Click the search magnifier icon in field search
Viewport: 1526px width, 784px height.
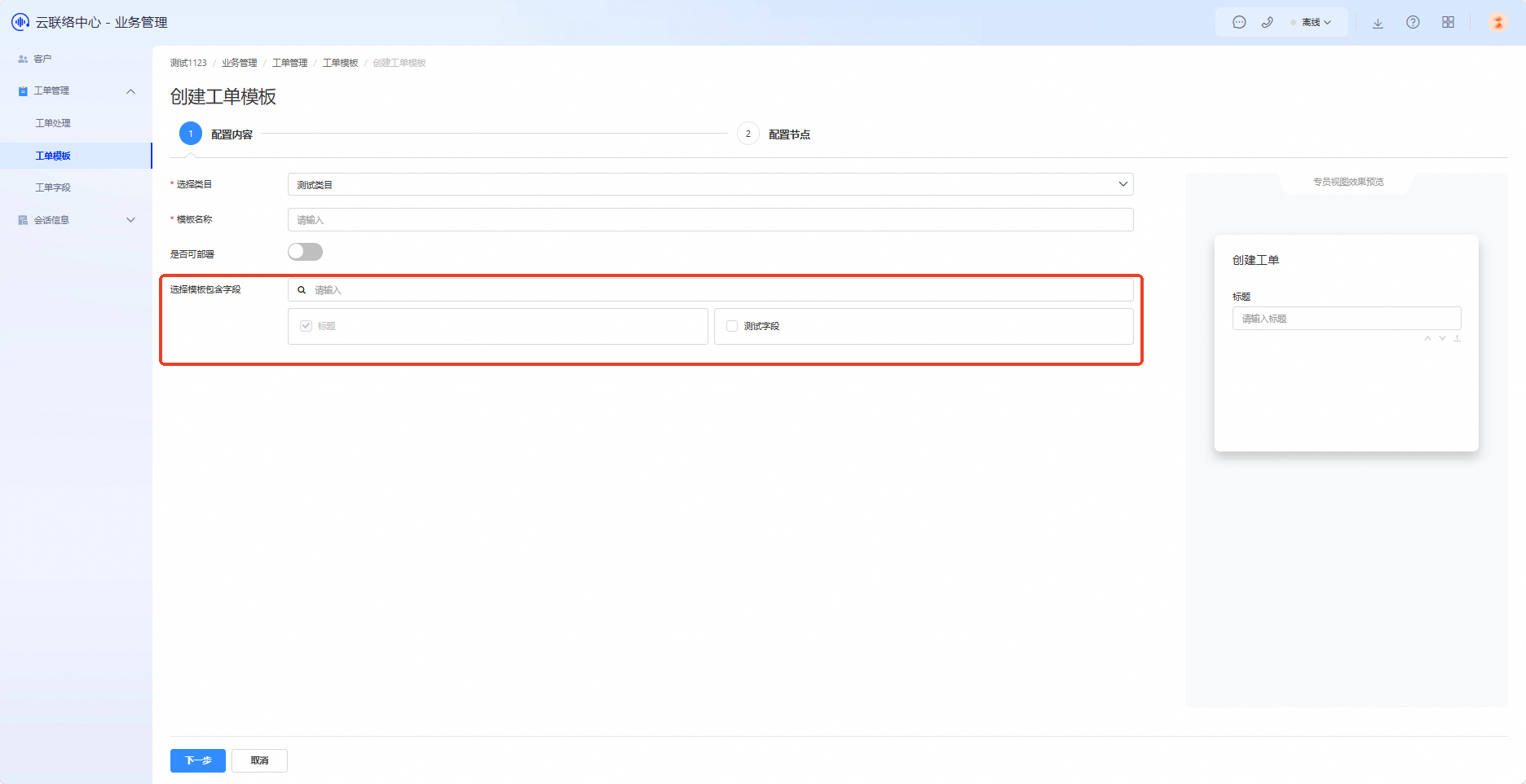coord(302,290)
